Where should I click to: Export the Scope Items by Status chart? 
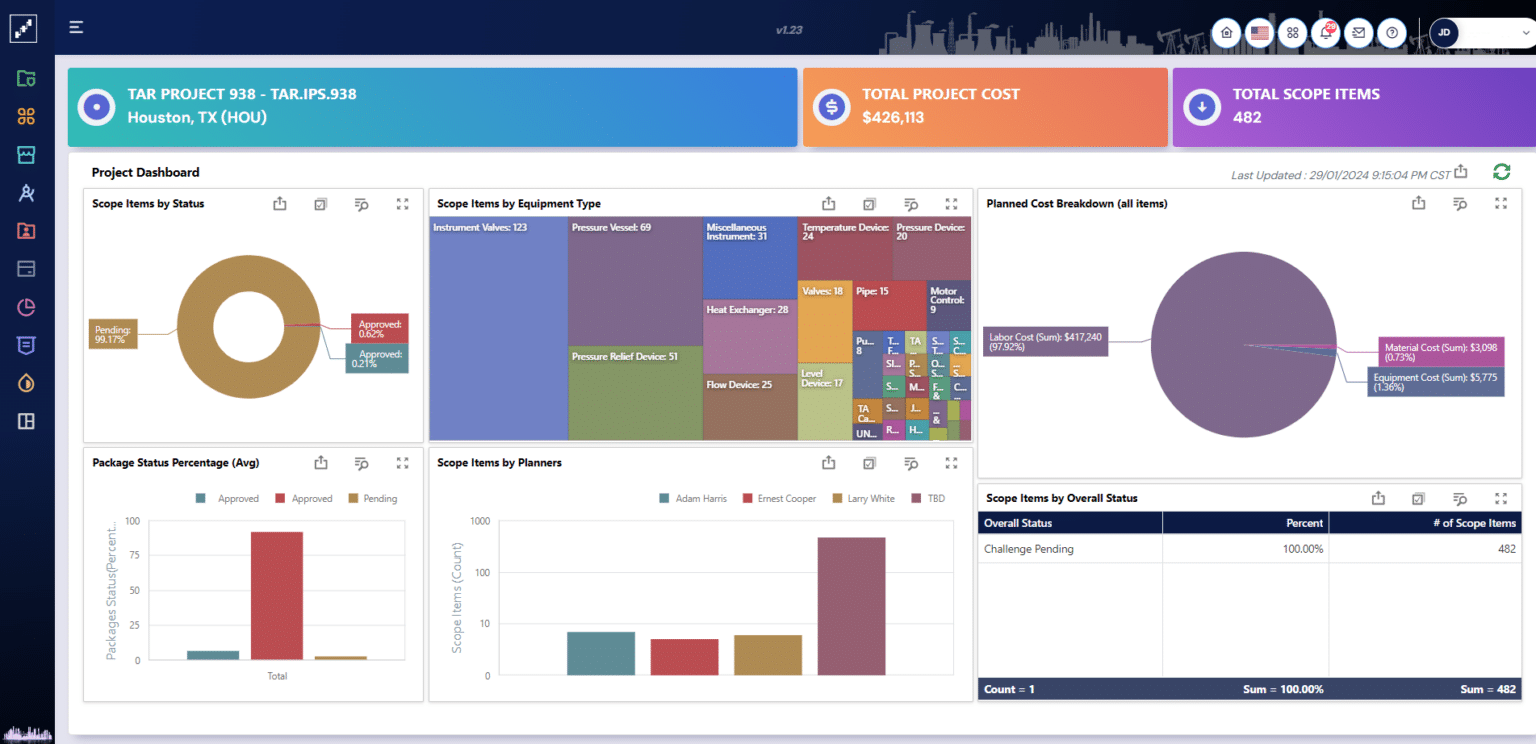click(x=280, y=204)
